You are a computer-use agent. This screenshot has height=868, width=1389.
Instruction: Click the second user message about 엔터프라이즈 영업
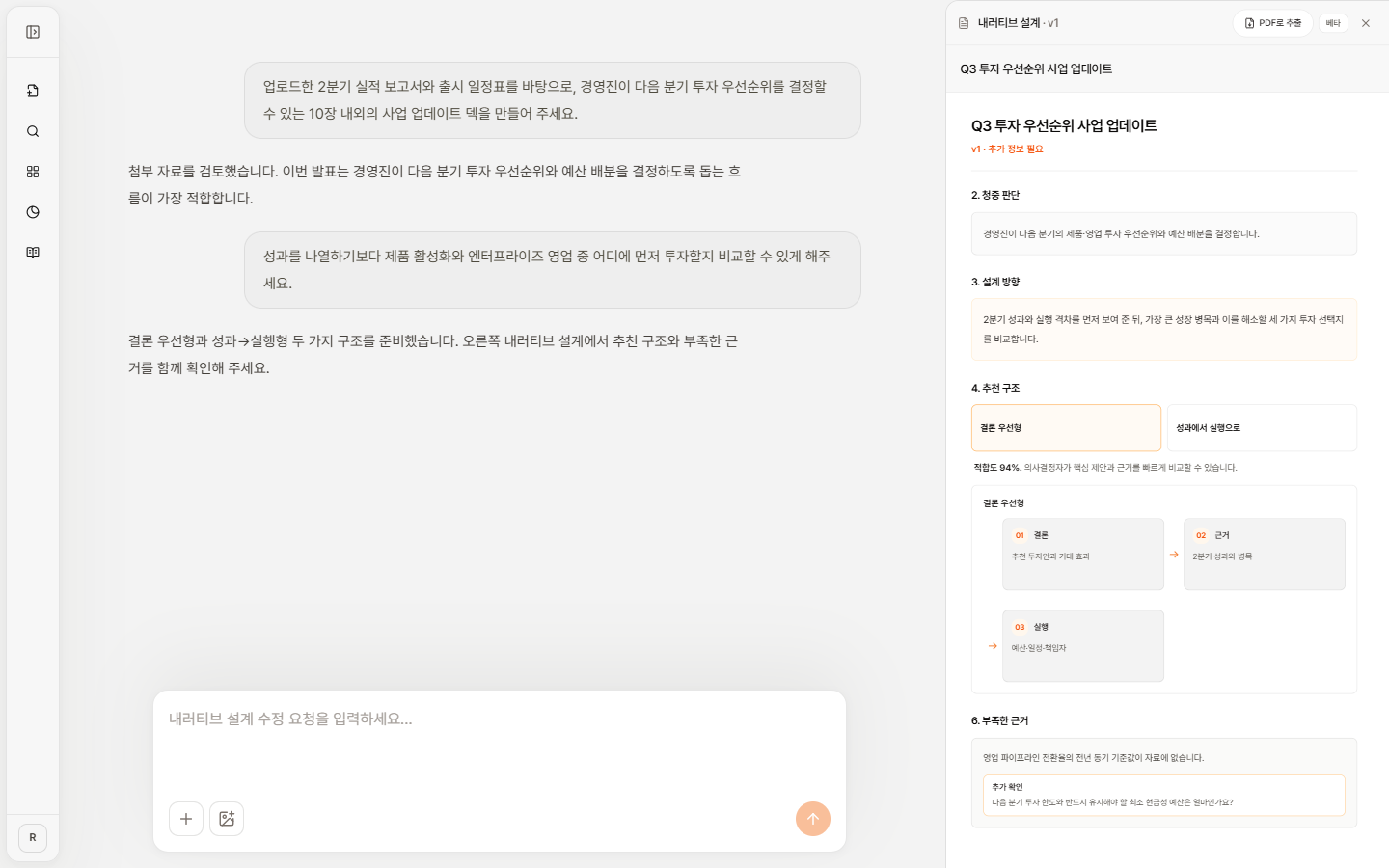click(553, 270)
